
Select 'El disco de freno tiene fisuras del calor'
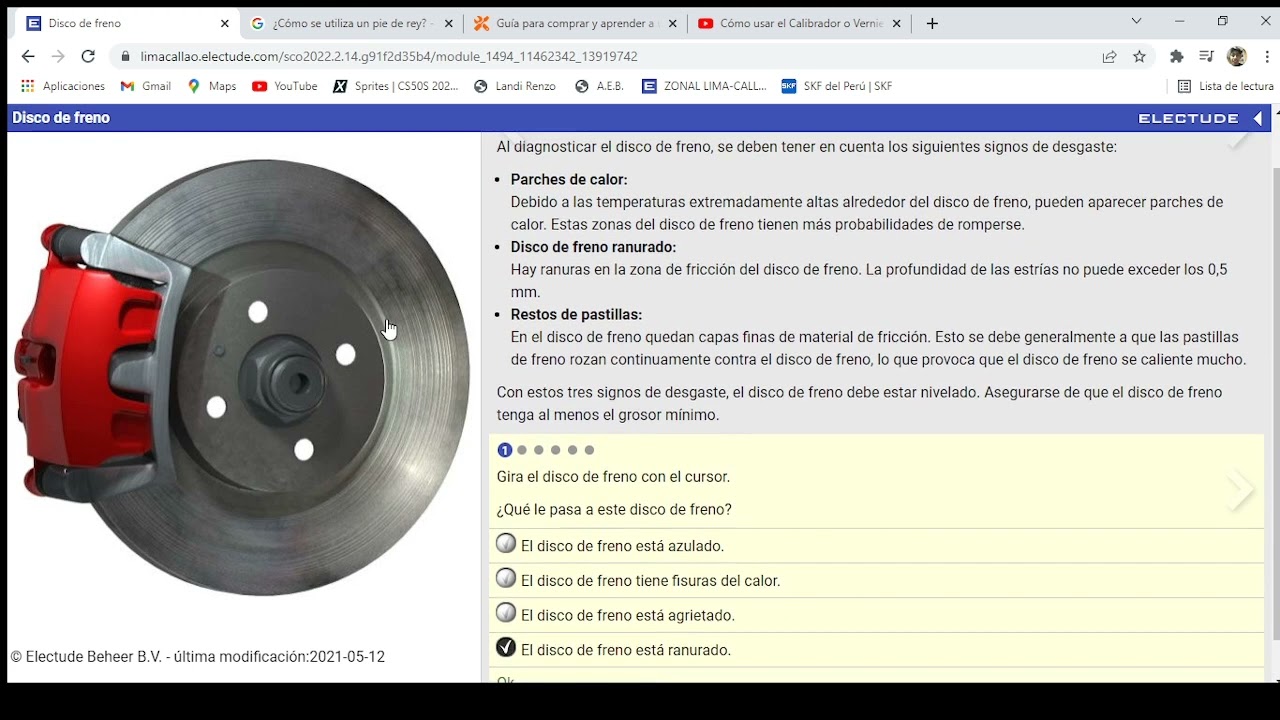pyautogui.click(x=506, y=579)
